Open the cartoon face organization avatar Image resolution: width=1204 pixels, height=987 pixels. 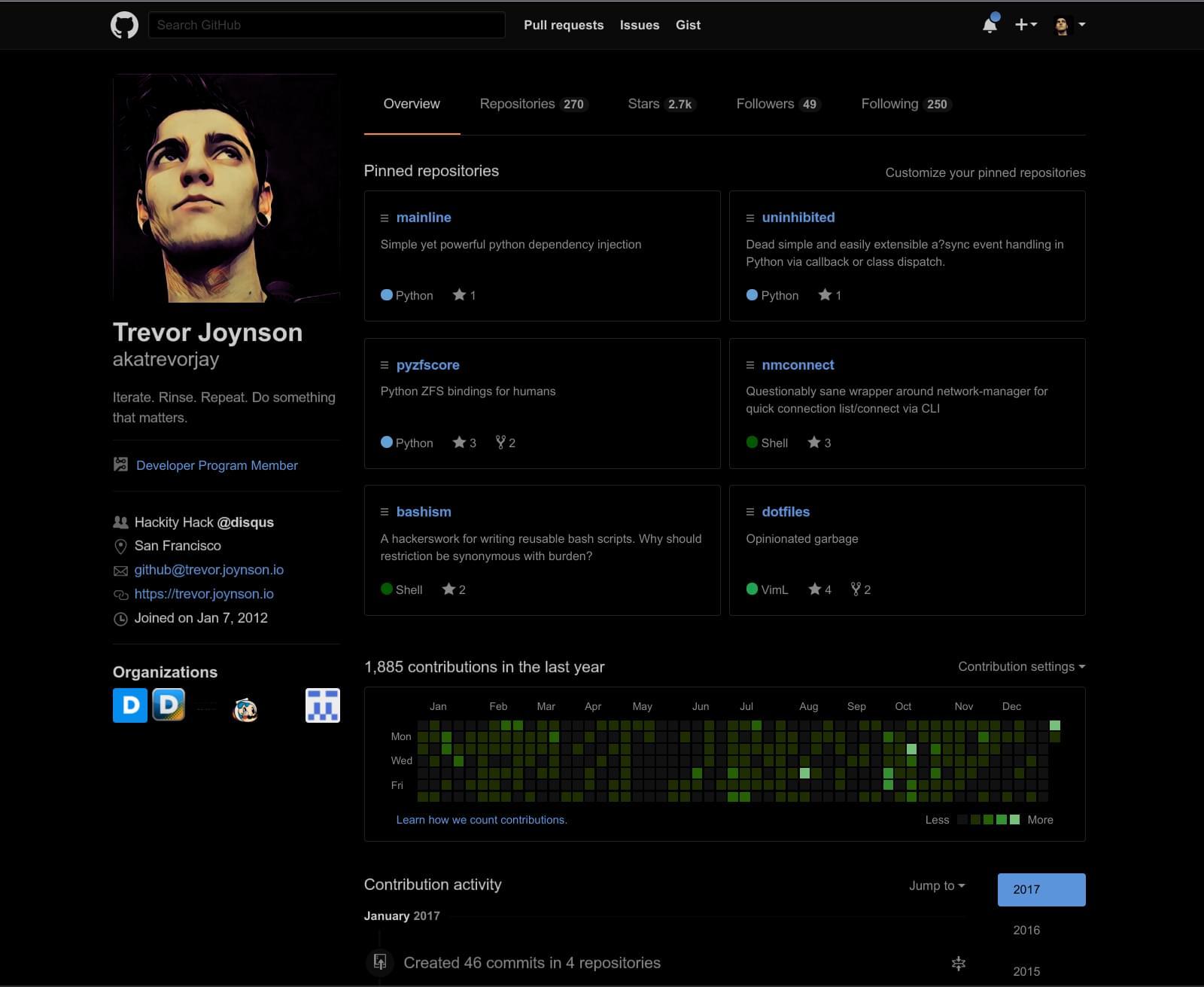(245, 708)
